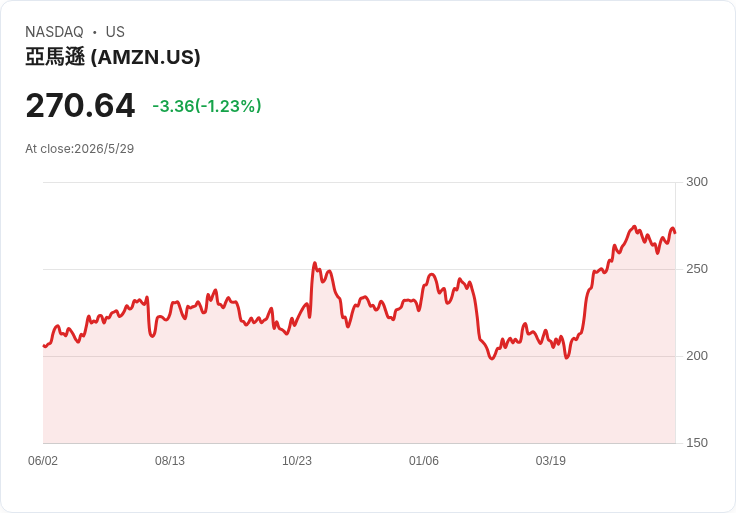Click the AMZN.US stock title

point(113,57)
